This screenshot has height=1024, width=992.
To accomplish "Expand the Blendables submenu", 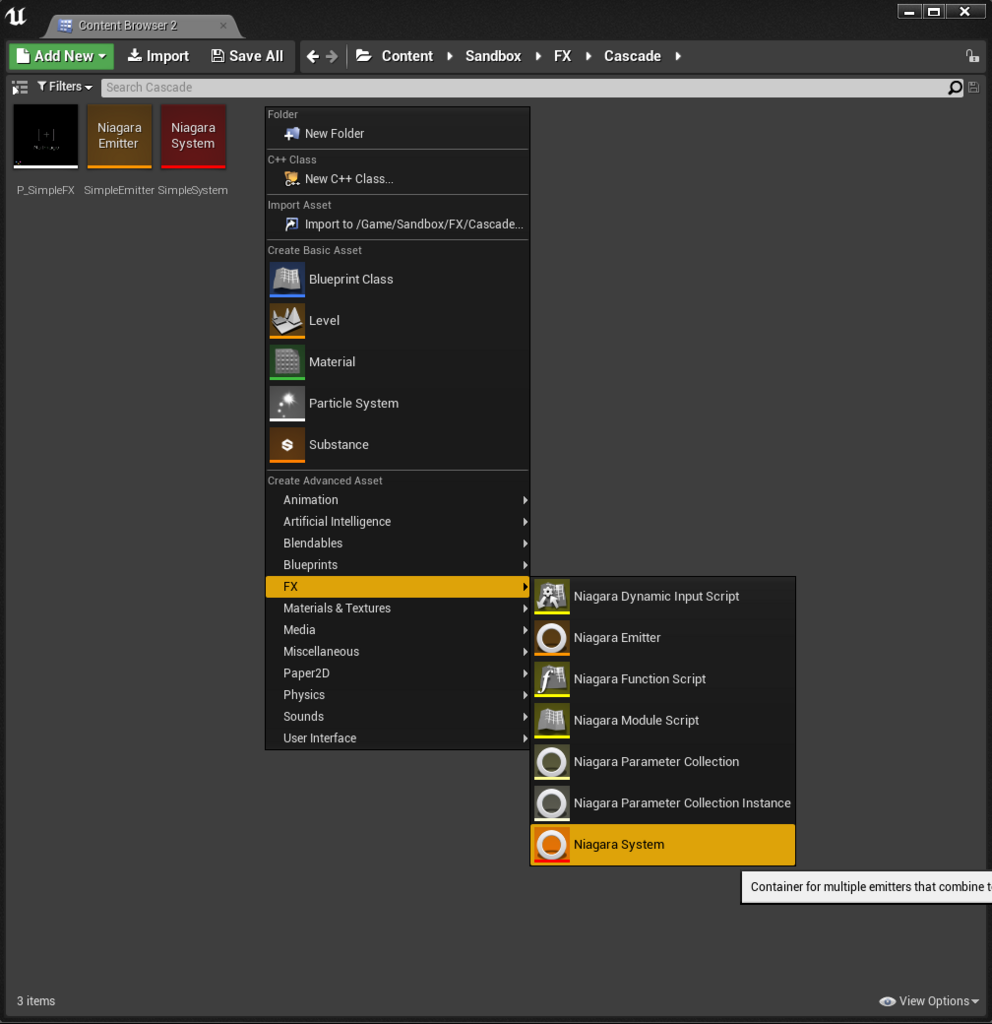I will (397, 543).
